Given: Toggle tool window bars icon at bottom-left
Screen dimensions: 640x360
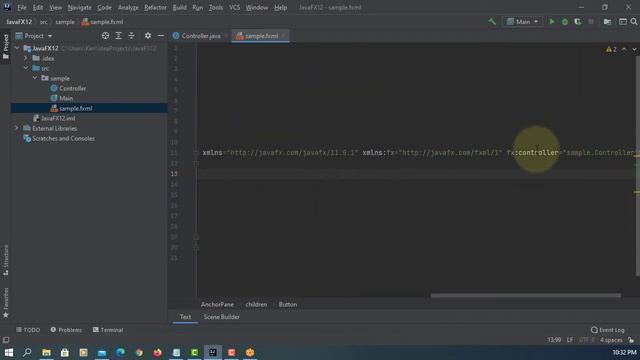Looking at the screenshot, I should [x=6, y=340].
